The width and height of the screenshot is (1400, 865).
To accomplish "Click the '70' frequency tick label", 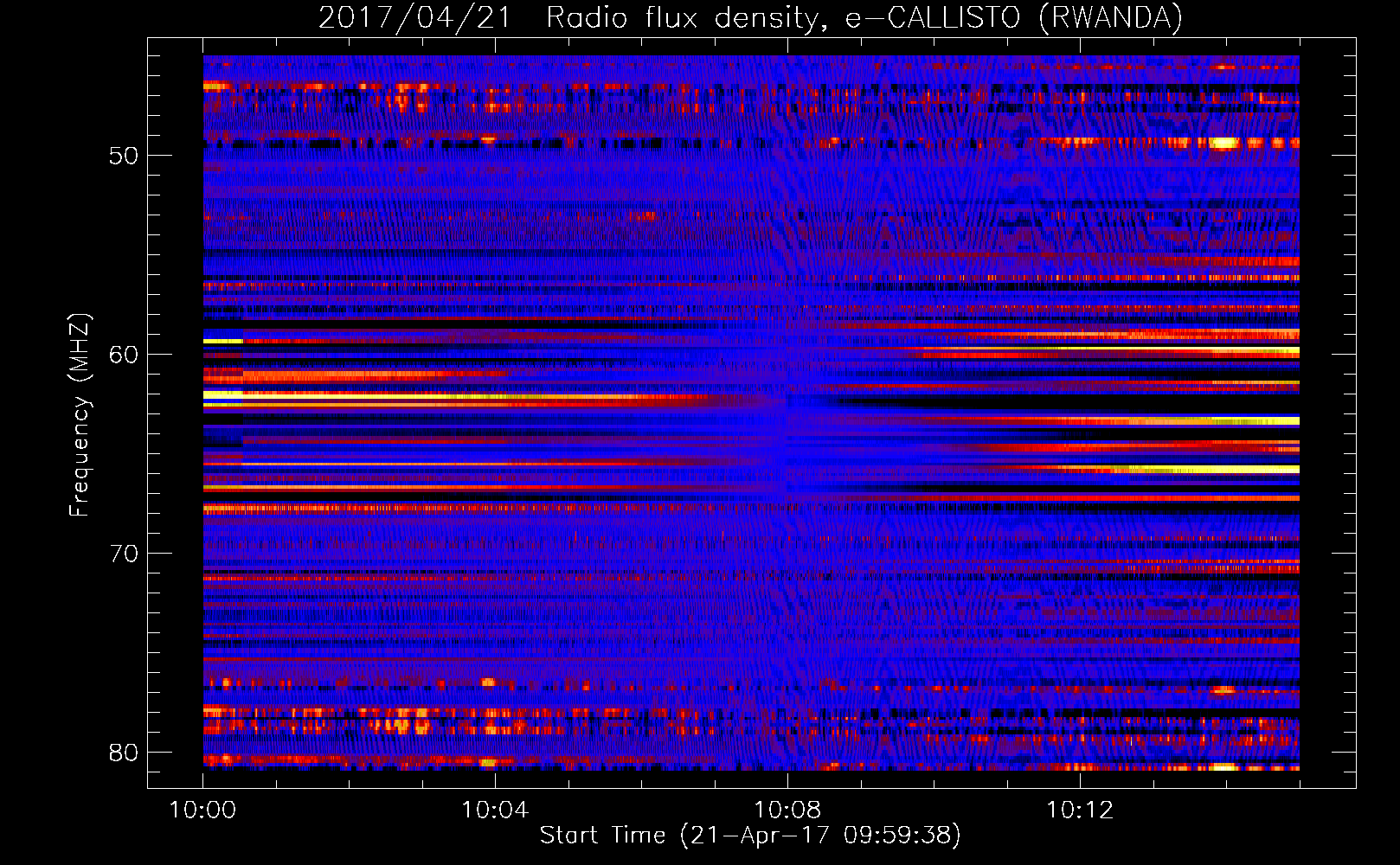I will coord(124,554).
